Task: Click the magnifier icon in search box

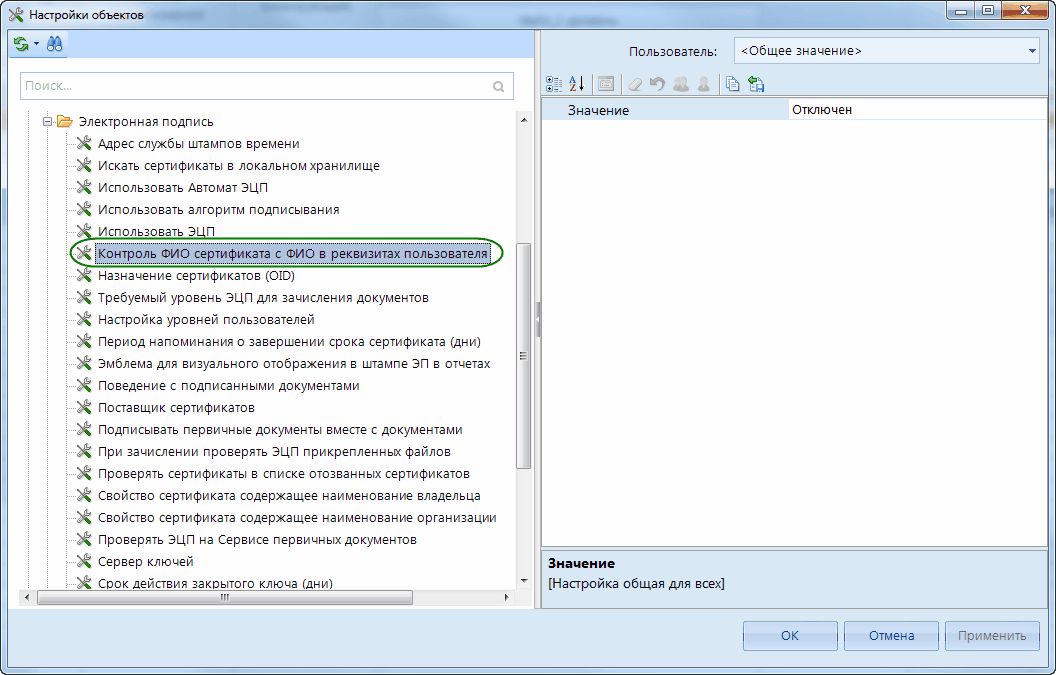Action: (499, 87)
